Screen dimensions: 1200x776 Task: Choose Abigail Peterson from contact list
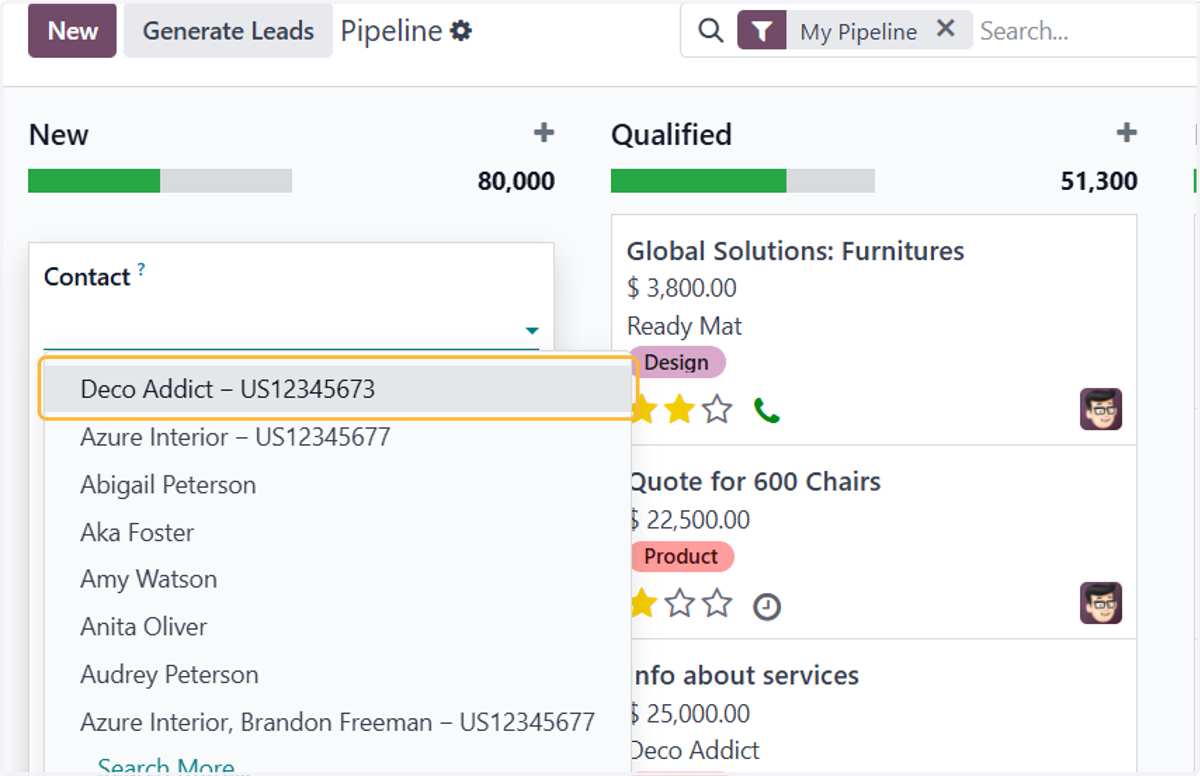(x=336, y=485)
